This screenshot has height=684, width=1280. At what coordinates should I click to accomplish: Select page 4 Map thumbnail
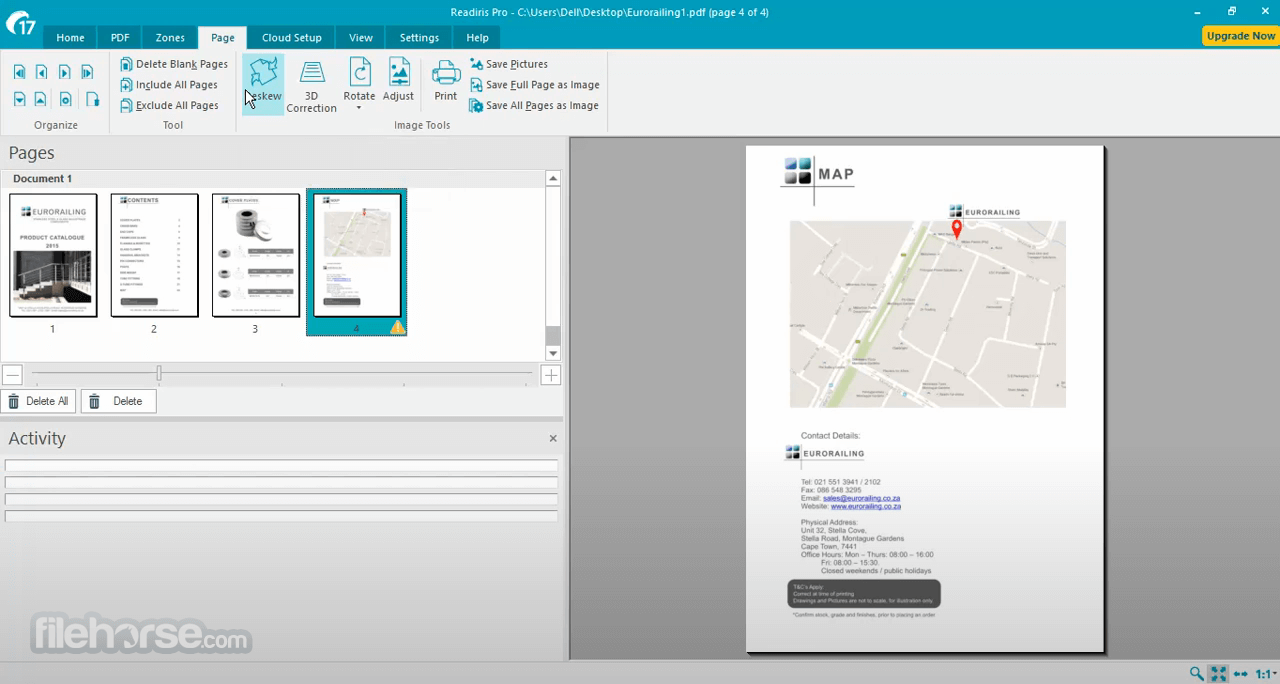click(357, 255)
